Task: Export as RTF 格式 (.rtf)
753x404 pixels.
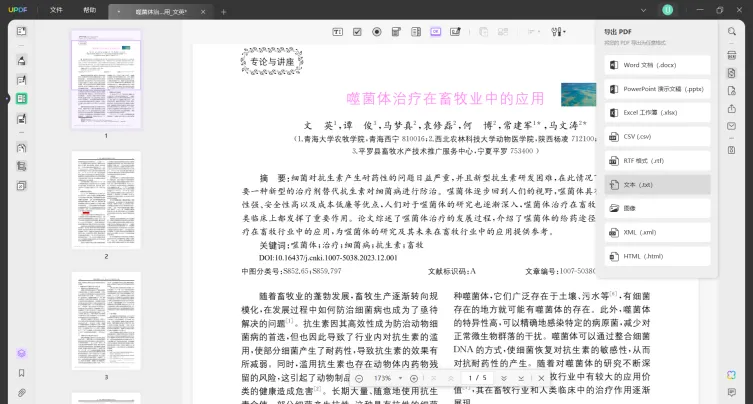Action: (x=657, y=160)
